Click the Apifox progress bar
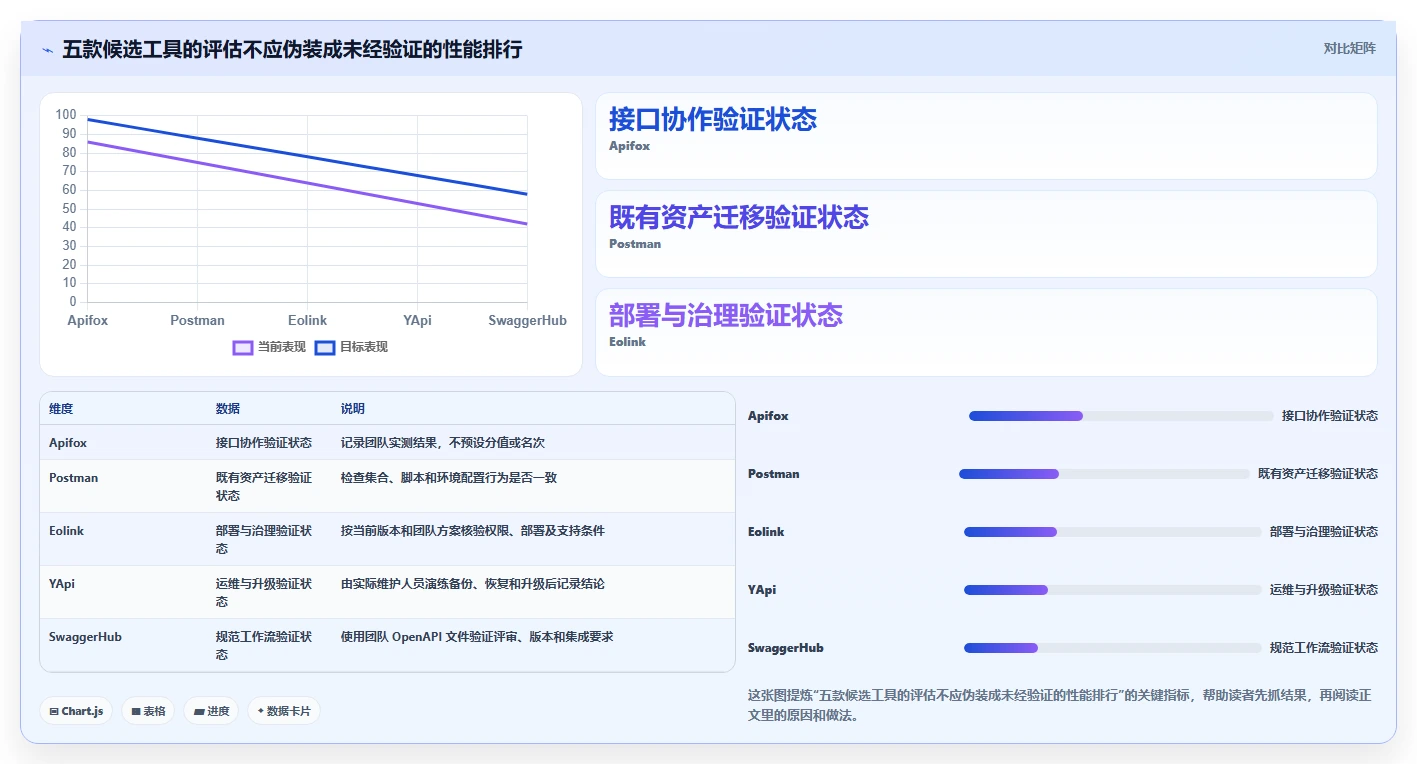1417x764 pixels. point(1121,416)
